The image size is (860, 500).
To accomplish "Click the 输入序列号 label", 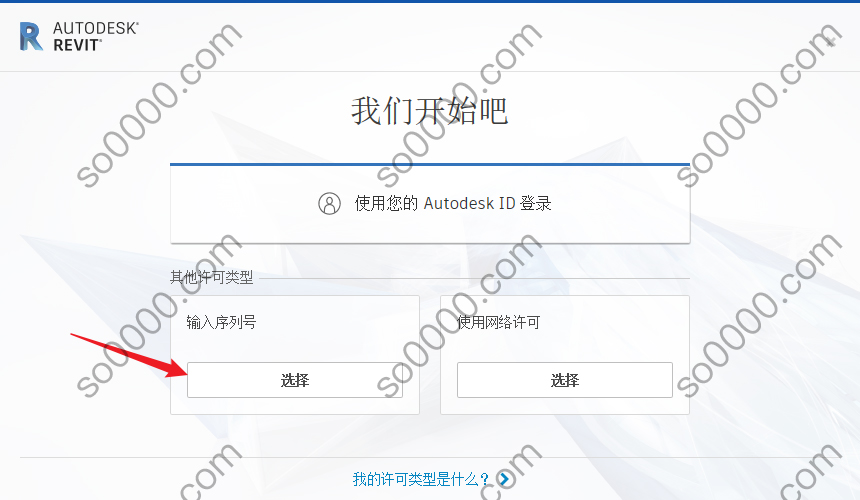I will tap(221, 322).
